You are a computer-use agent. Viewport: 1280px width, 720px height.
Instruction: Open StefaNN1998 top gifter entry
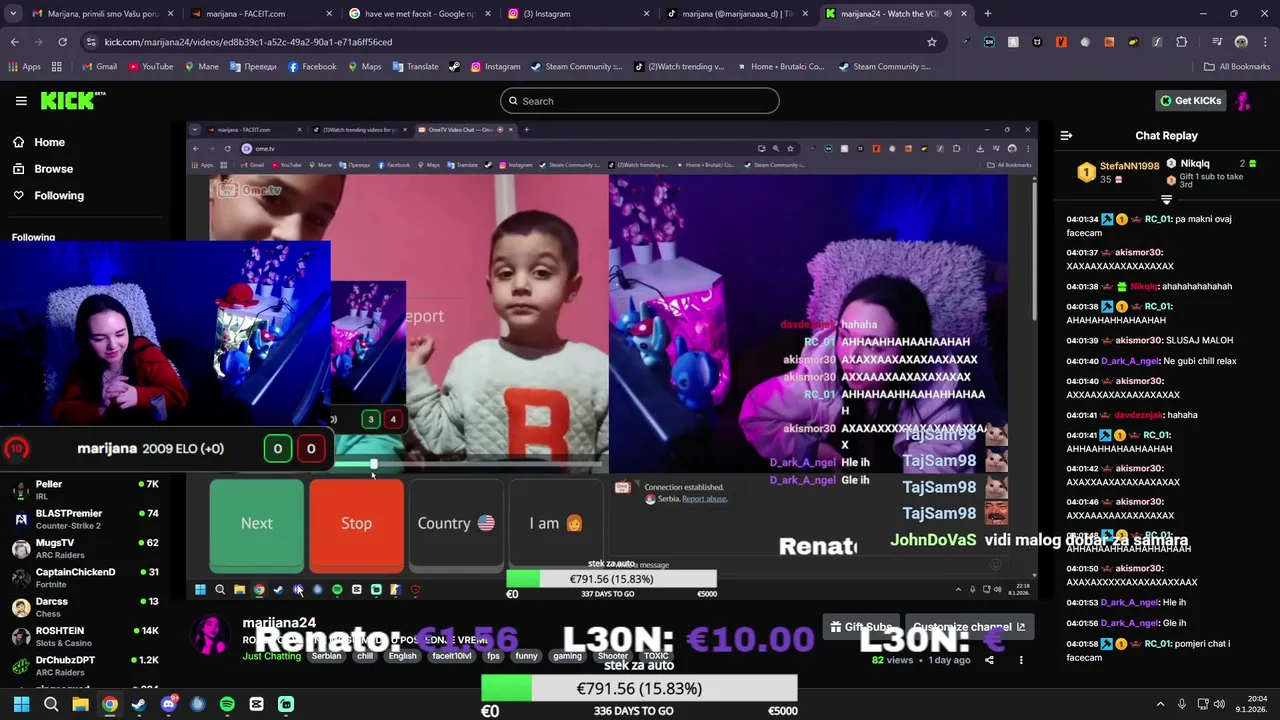(1118, 172)
